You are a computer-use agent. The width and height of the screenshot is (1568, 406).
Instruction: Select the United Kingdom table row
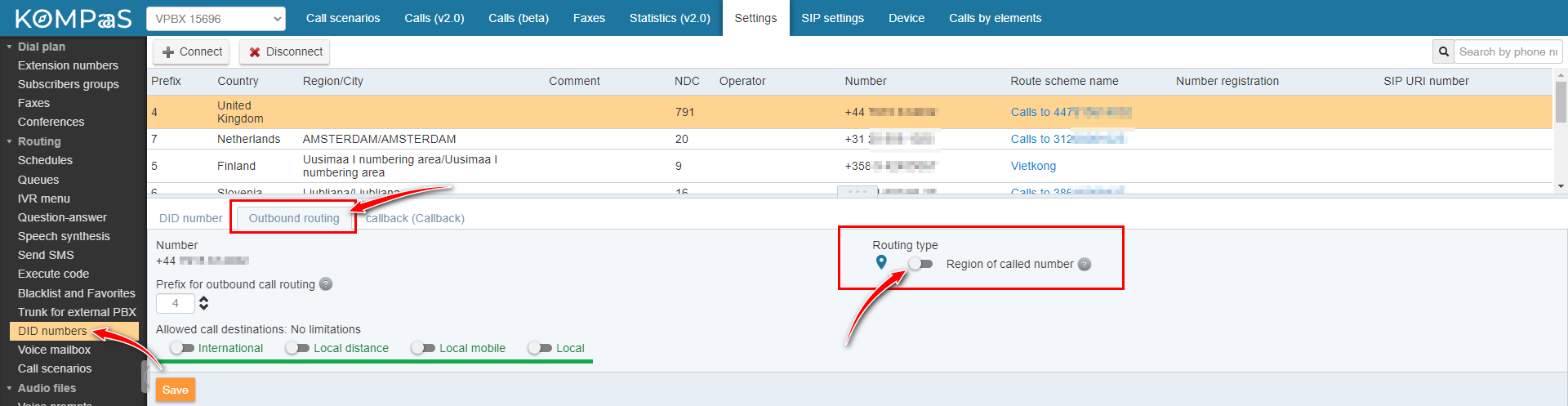tap(849, 112)
